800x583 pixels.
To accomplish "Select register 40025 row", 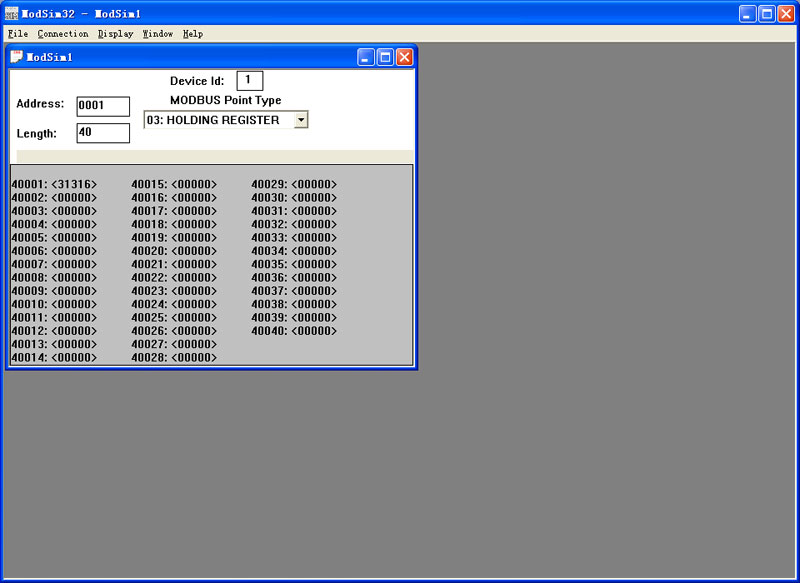I will [x=174, y=317].
